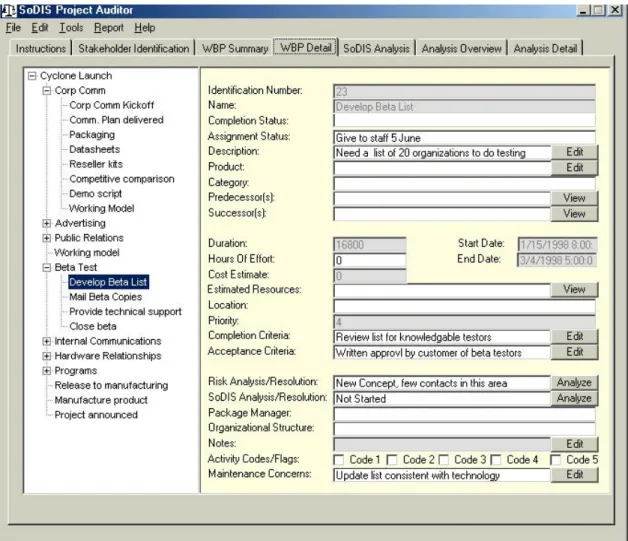Expand the Hardware Relationships node
The width and height of the screenshot is (628, 541).
47,356
